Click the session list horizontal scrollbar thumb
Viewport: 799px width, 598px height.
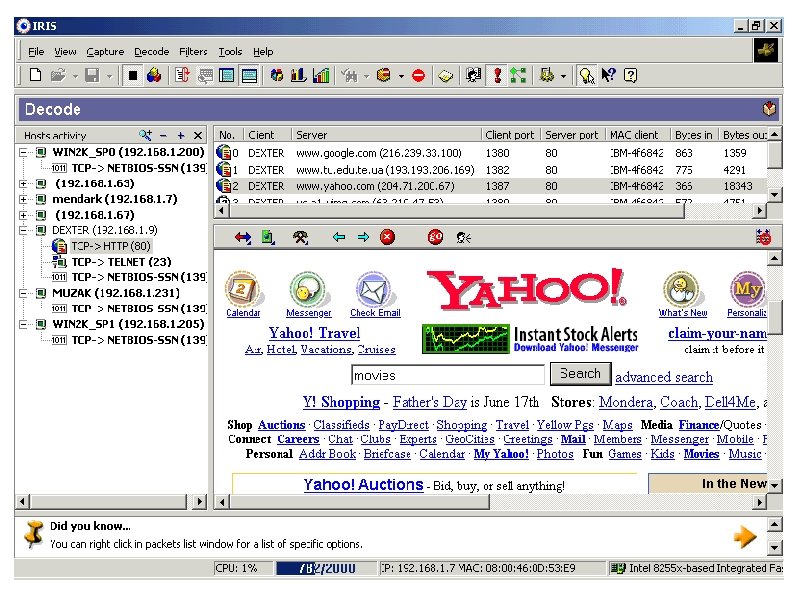[x=457, y=210]
